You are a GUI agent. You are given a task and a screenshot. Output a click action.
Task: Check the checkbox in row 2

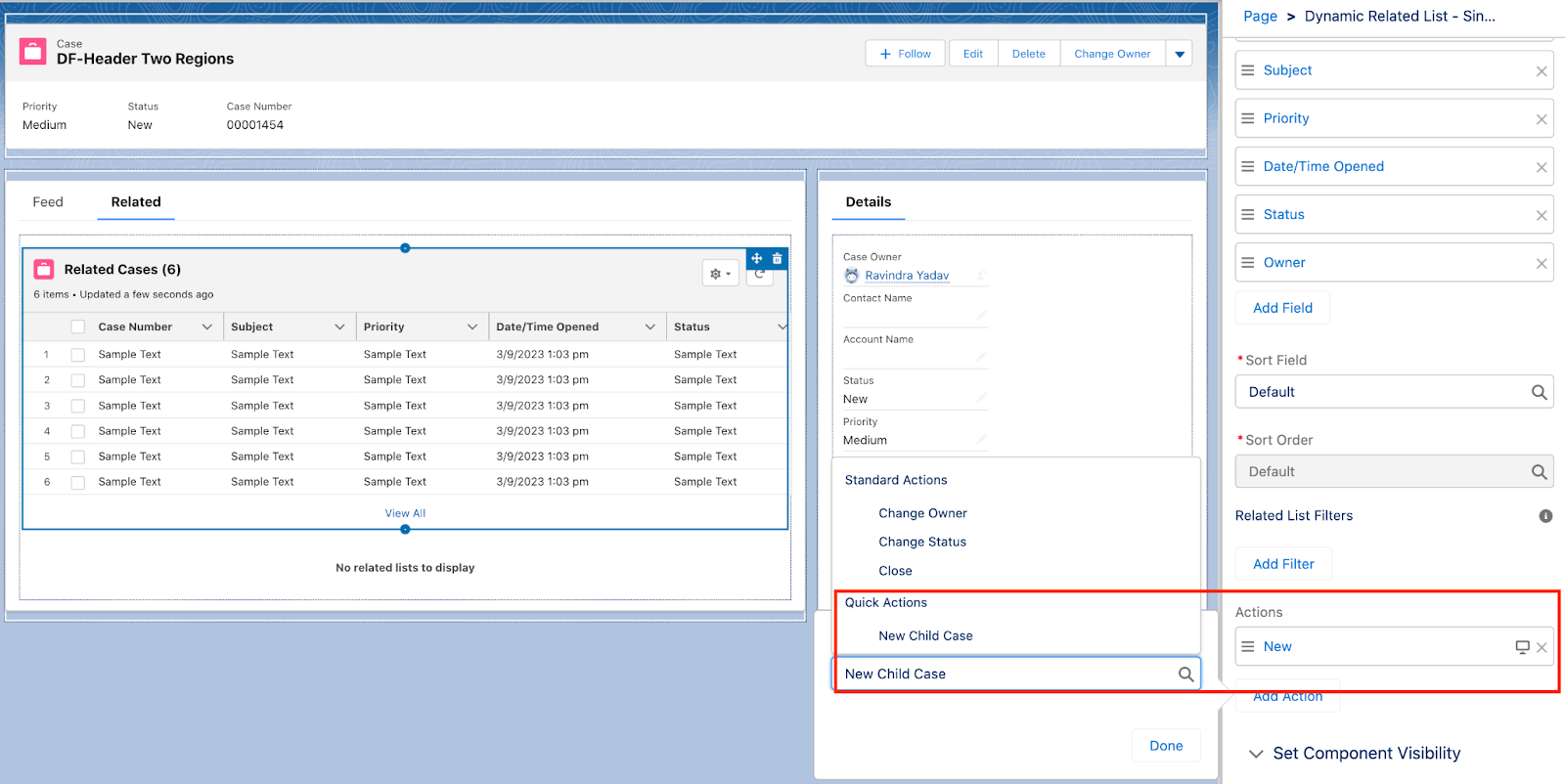coord(78,380)
